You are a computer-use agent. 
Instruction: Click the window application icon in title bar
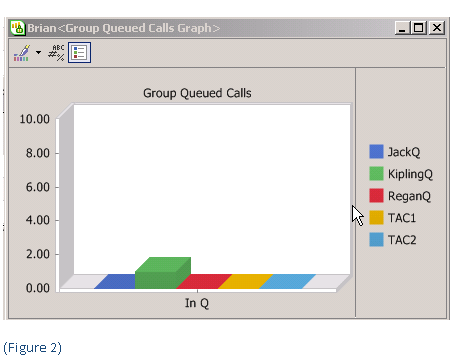(18, 28)
